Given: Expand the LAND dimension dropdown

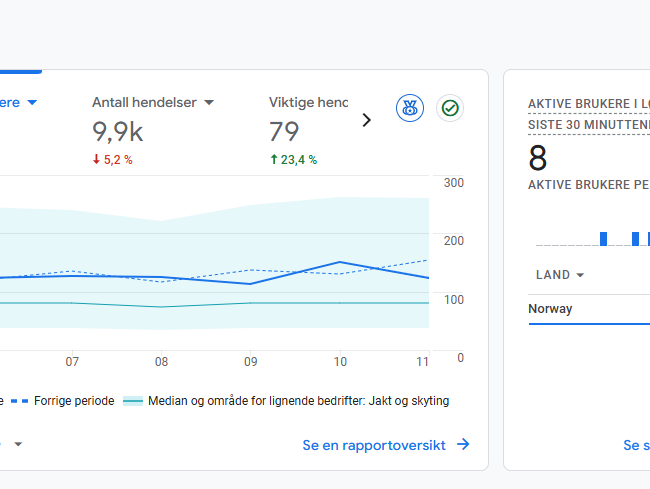Looking at the screenshot, I should click(x=580, y=275).
